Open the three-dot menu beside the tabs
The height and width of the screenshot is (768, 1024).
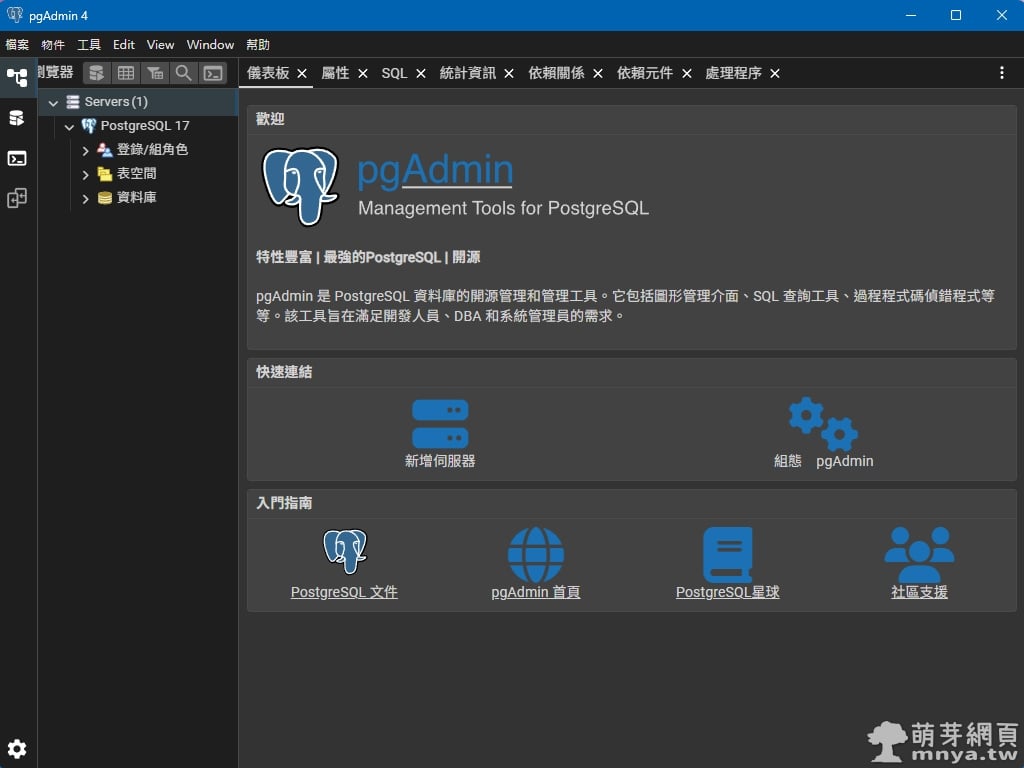coord(1002,73)
